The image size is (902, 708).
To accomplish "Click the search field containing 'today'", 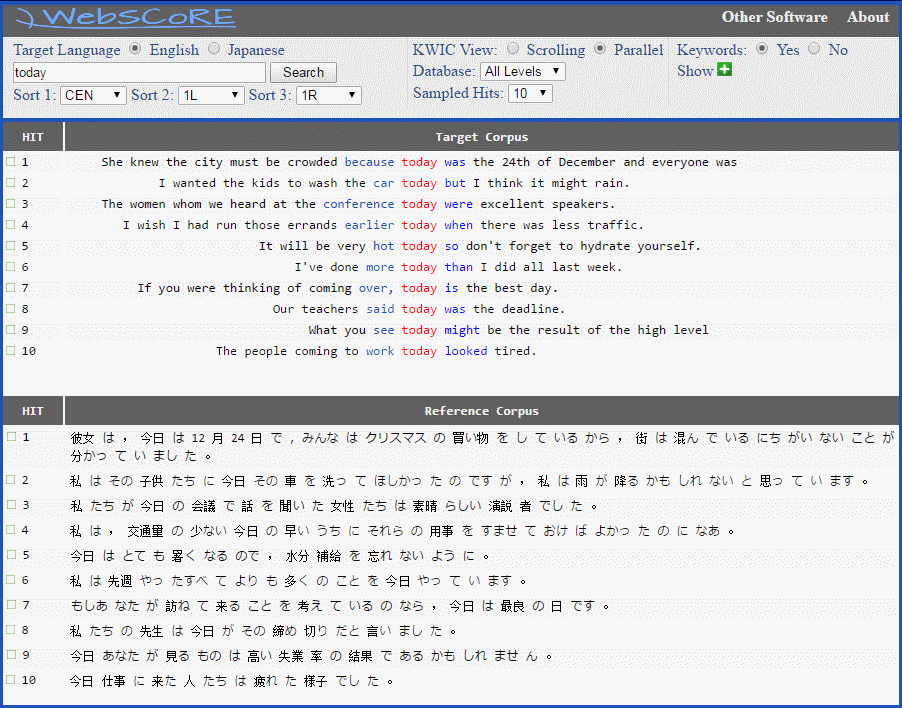I will (139, 73).
